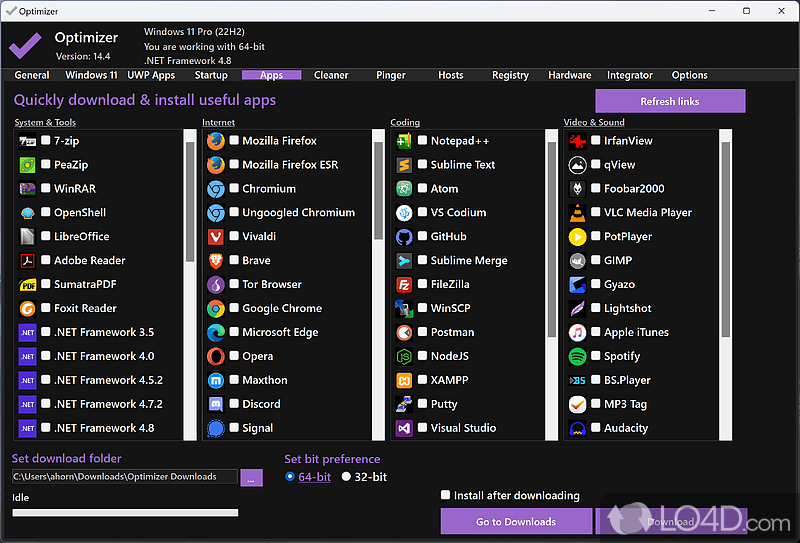Click the Apple iTunes icon
The width and height of the screenshot is (800, 543).
578,332
